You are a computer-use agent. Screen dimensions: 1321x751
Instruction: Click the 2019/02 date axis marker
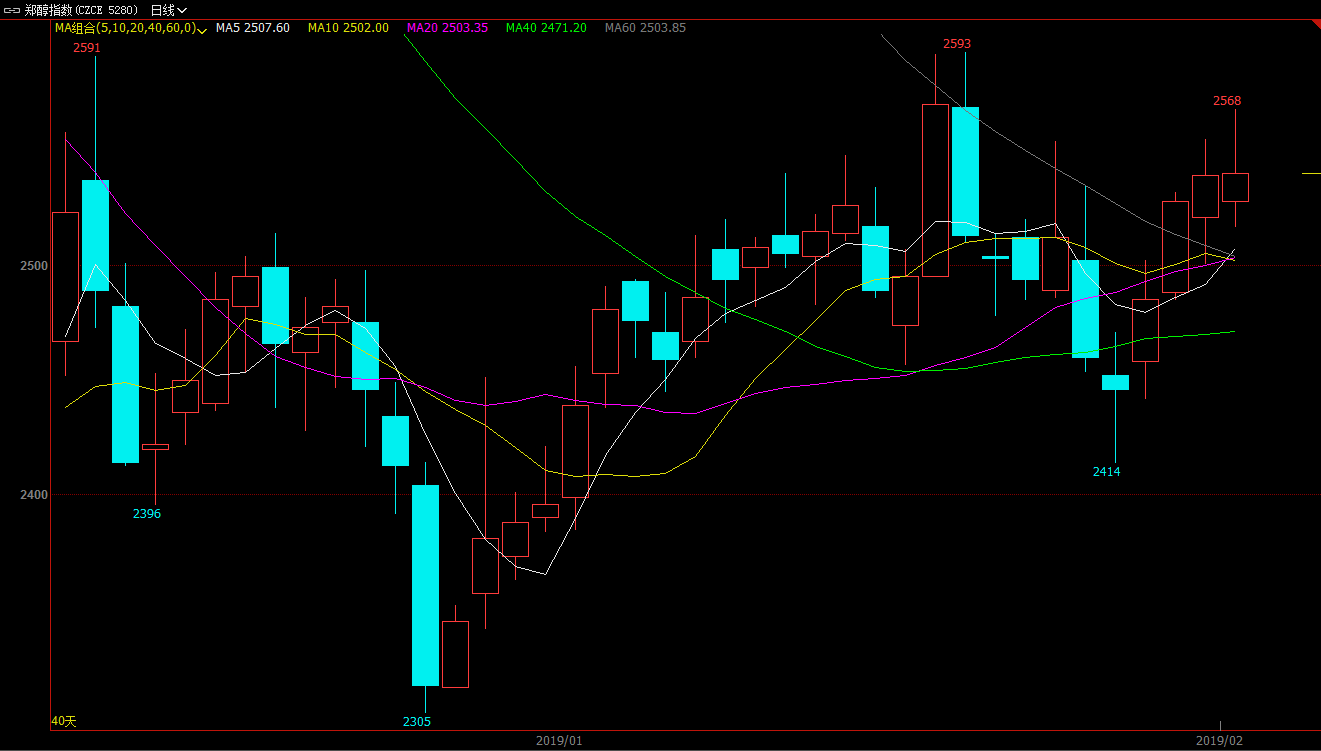[1219, 741]
